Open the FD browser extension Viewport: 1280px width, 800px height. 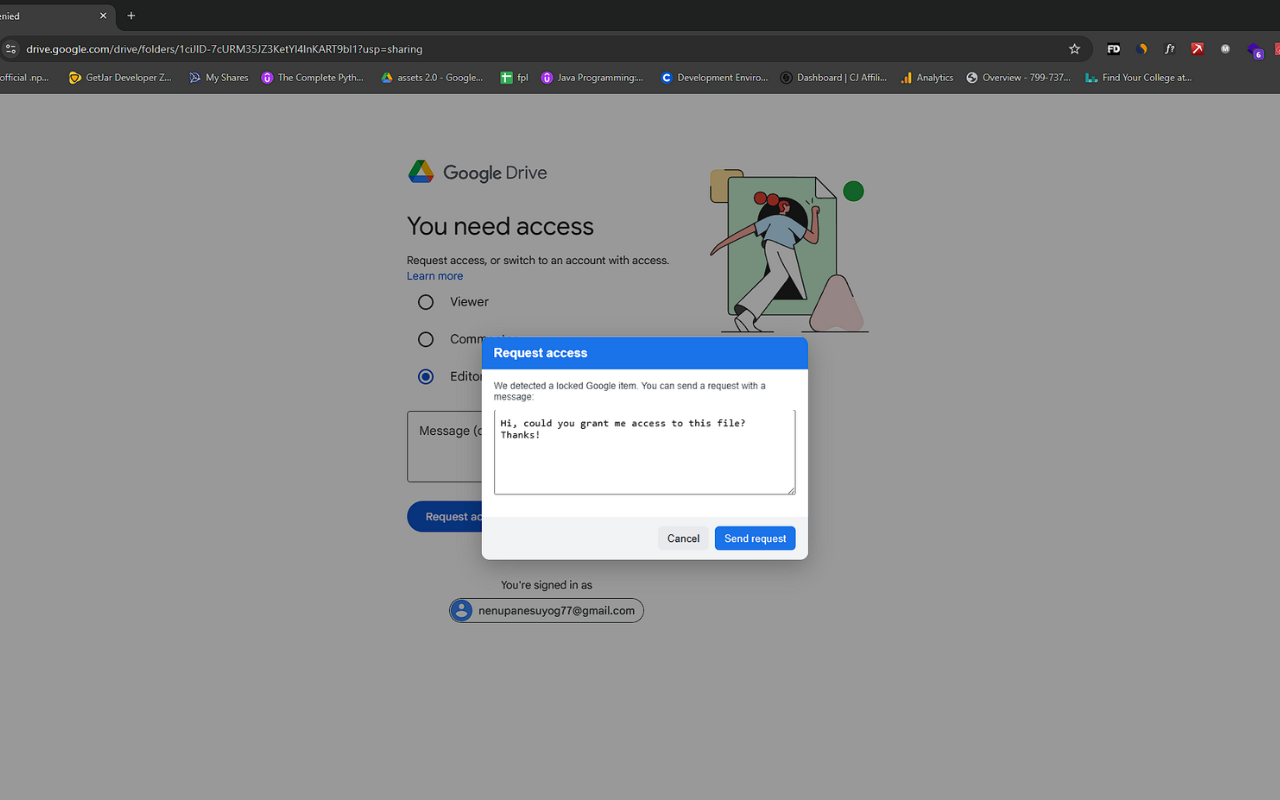(1113, 49)
